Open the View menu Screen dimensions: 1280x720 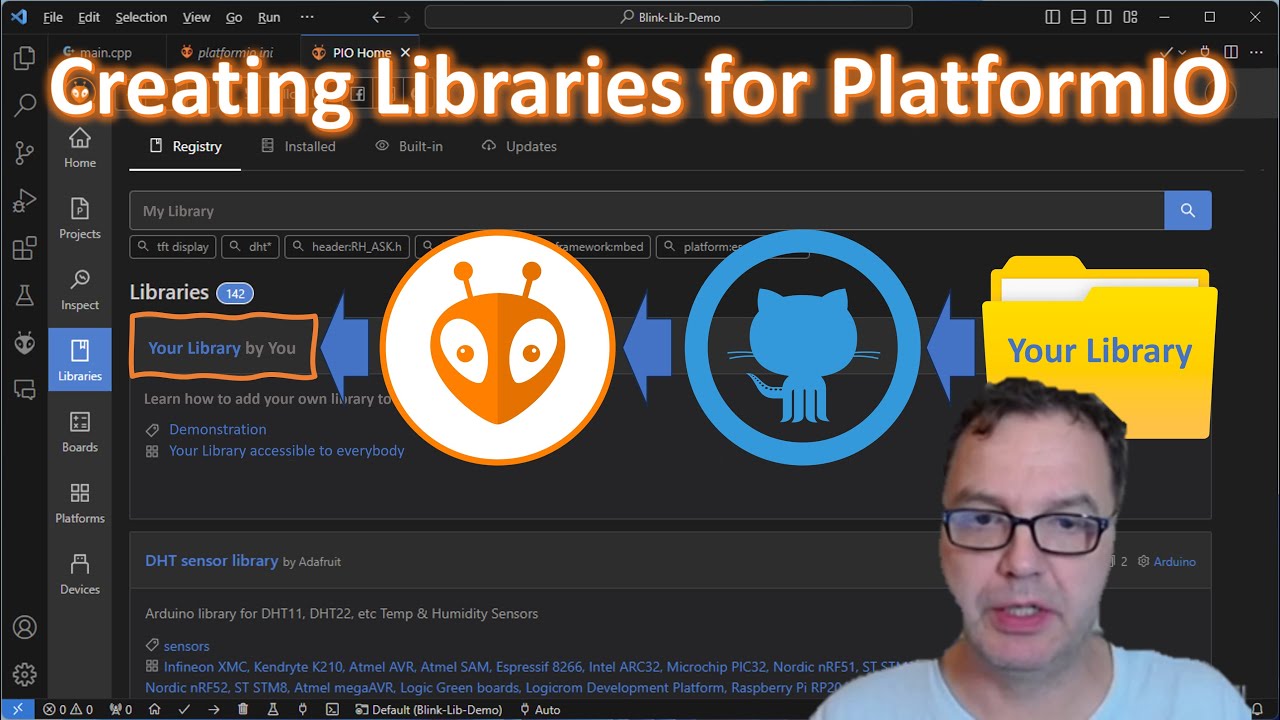click(196, 17)
